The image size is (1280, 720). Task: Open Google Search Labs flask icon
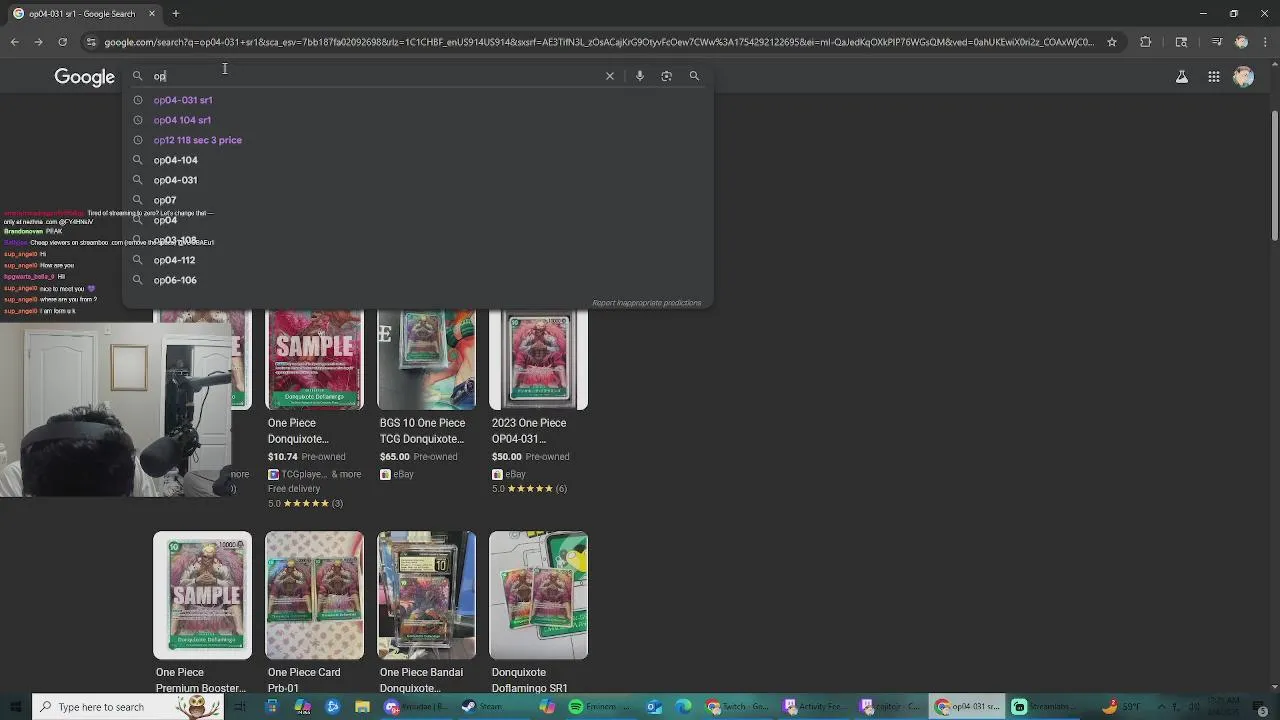(x=1182, y=77)
